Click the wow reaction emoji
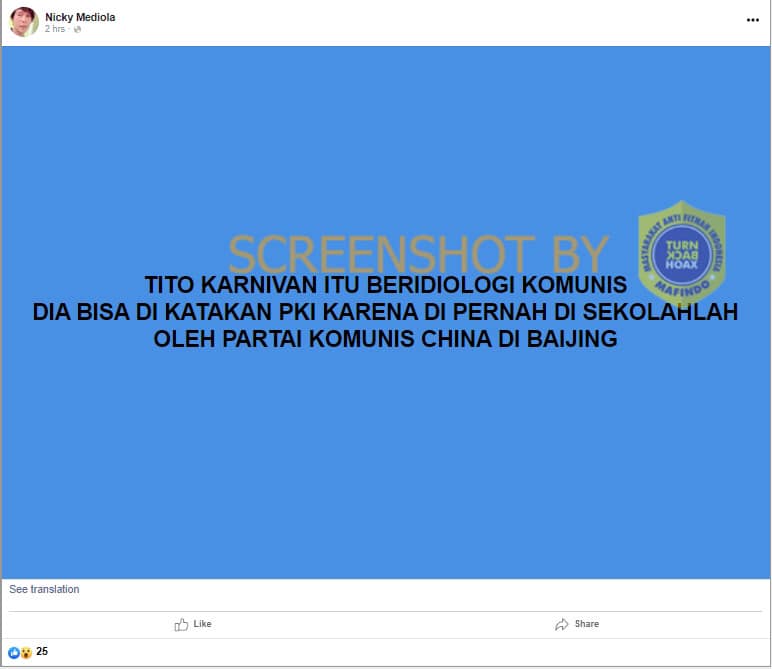The height and width of the screenshot is (669, 772). click(26, 652)
